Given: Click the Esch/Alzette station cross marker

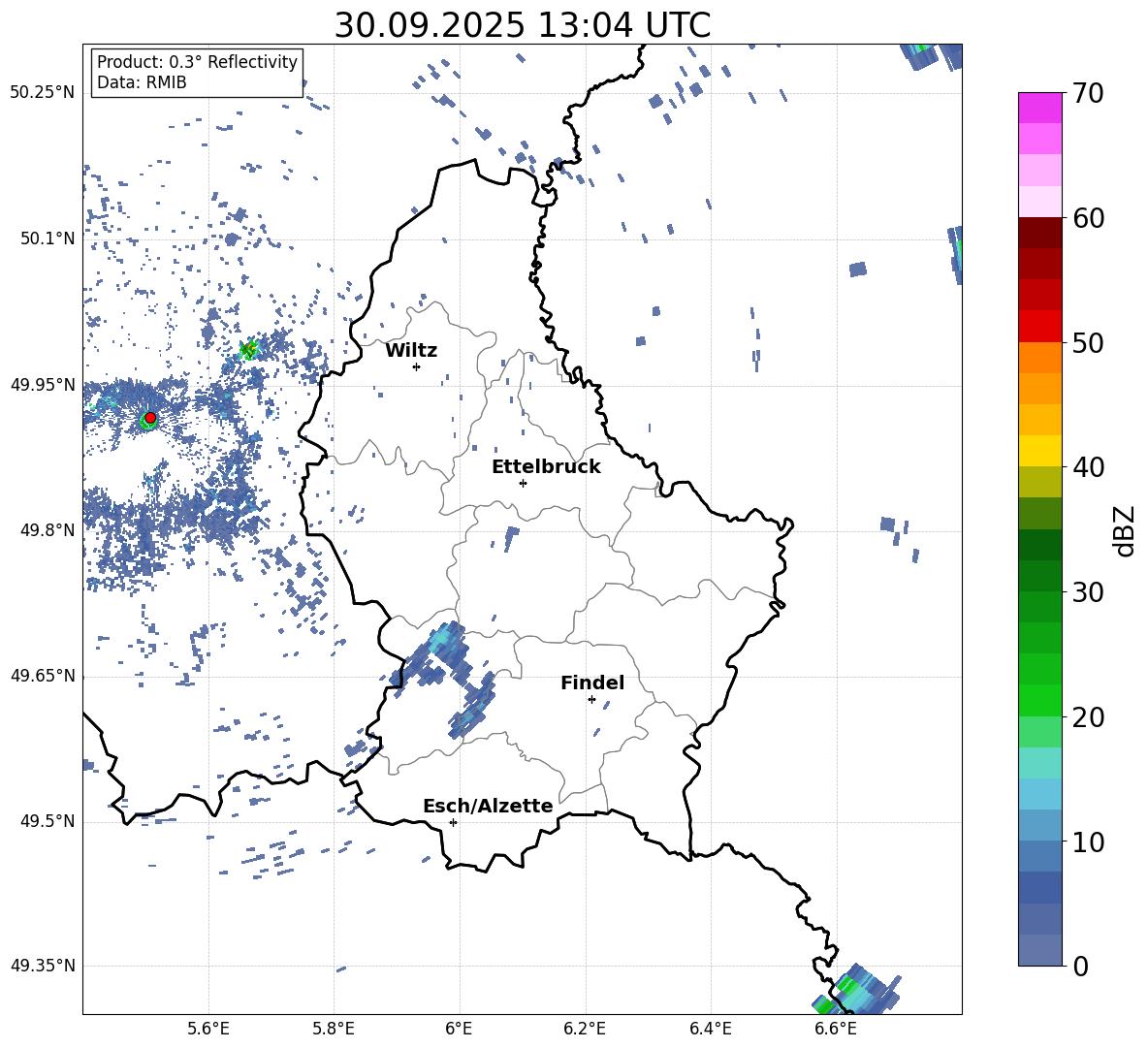Looking at the screenshot, I should [453, 822].
